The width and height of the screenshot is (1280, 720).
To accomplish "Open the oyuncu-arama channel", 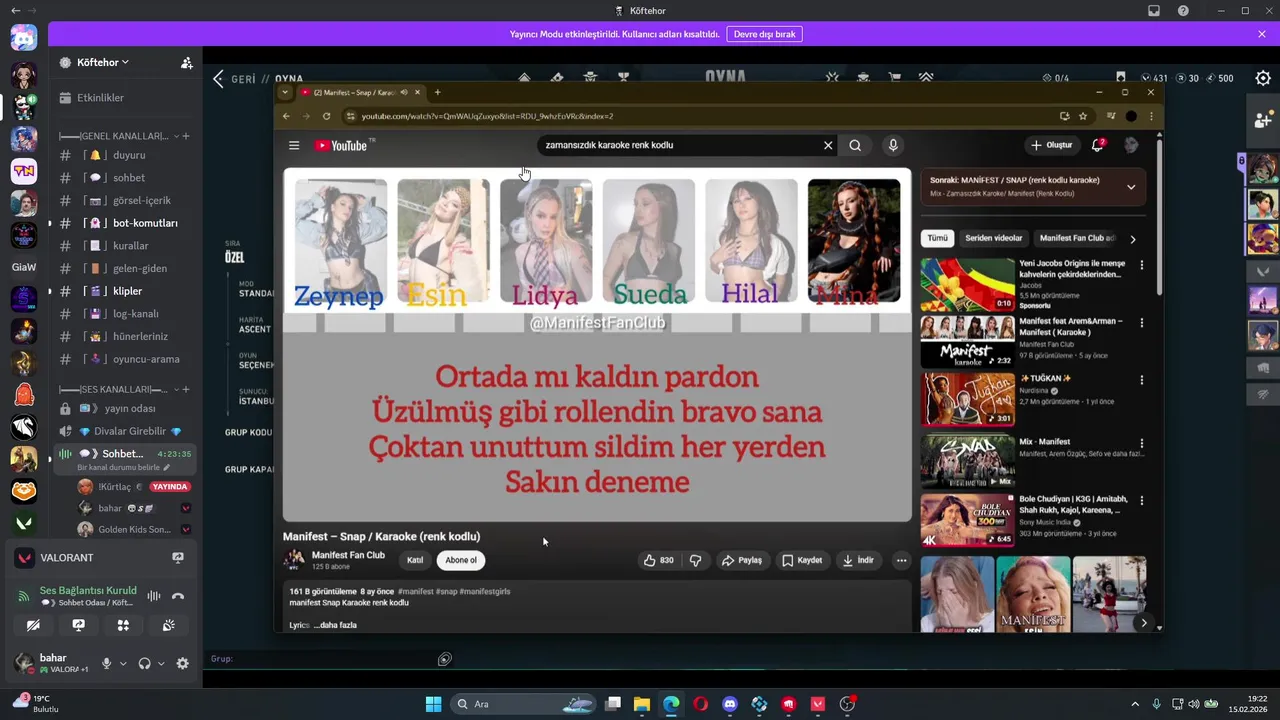I will click(124, 359).
